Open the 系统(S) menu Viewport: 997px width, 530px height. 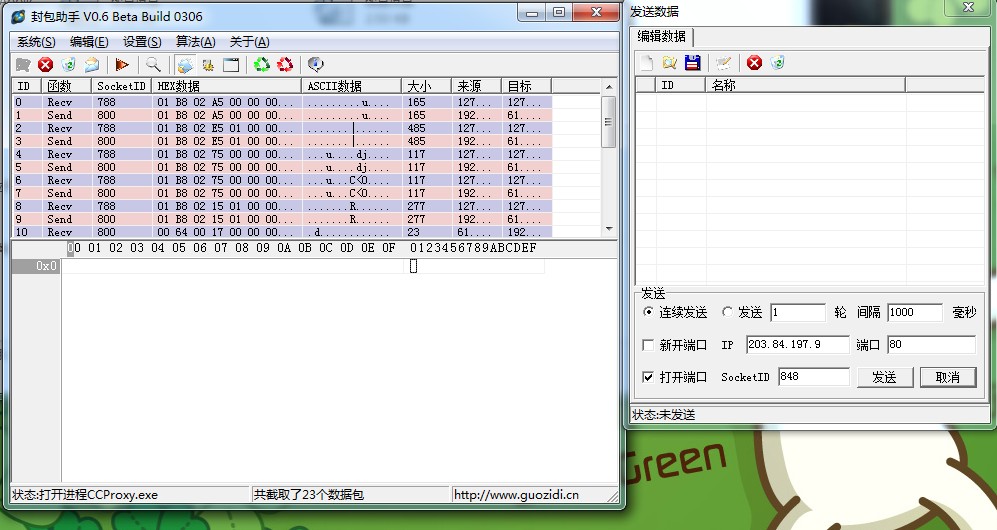tap(36, 42)
